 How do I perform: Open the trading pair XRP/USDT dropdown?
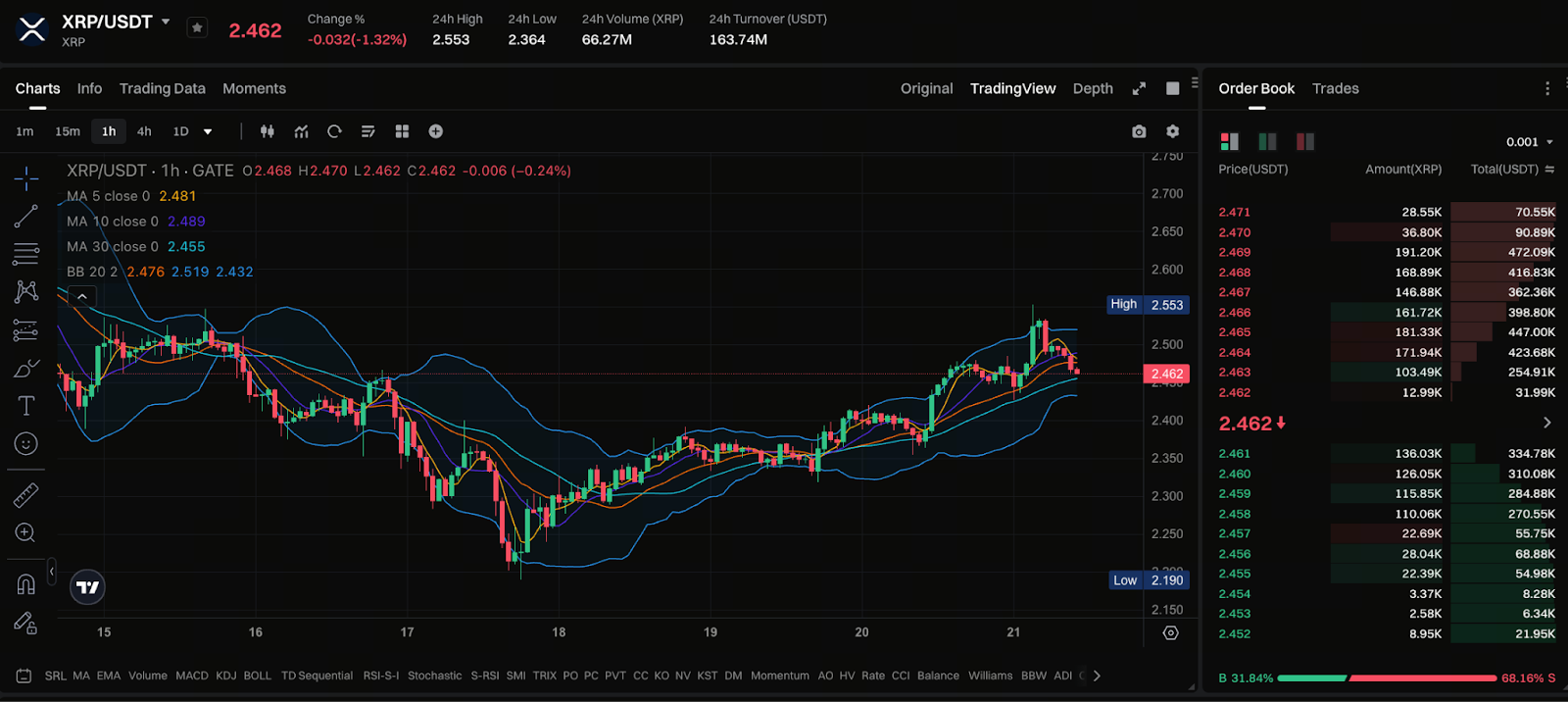pos(166,22)
